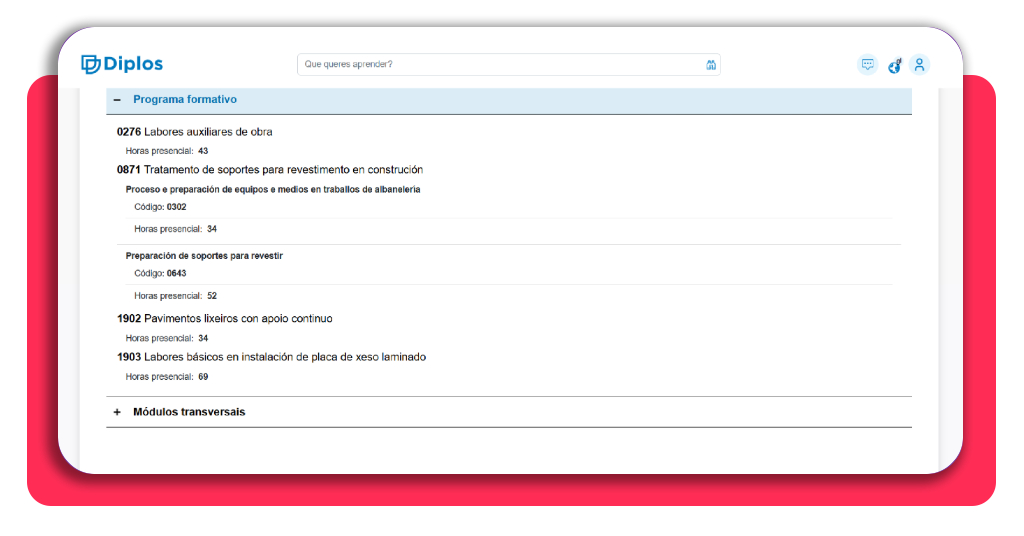Click the "Código: 0643" line
This screenshot has height=536, width=1024.
[x=161, y=274]
